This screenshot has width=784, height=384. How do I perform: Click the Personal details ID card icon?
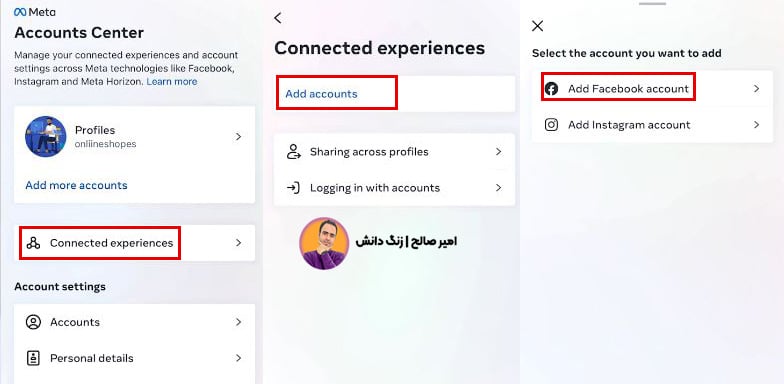tap(33, 358)
